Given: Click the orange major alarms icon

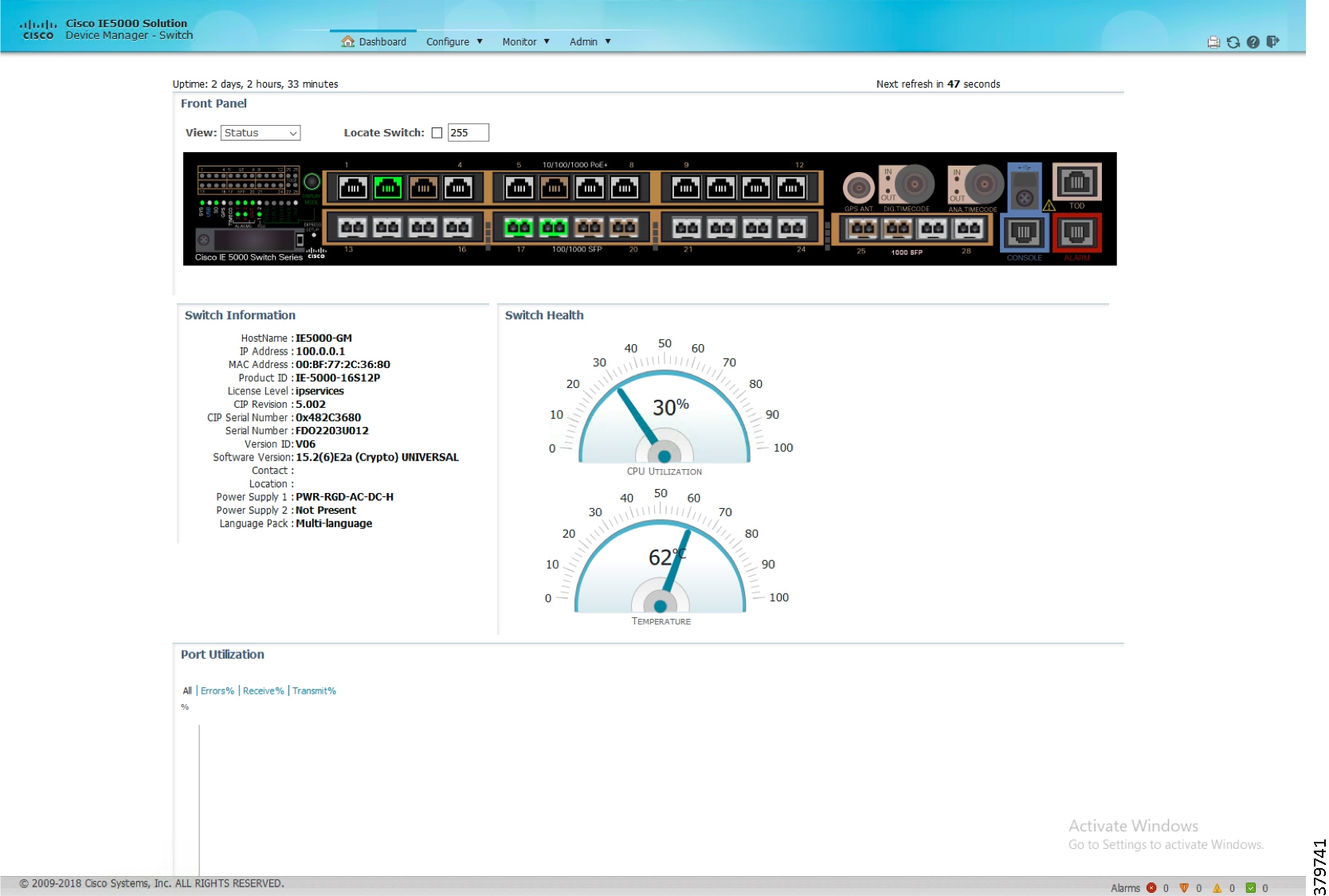Looking at the screenshot, I should (x=1184, y=888).
